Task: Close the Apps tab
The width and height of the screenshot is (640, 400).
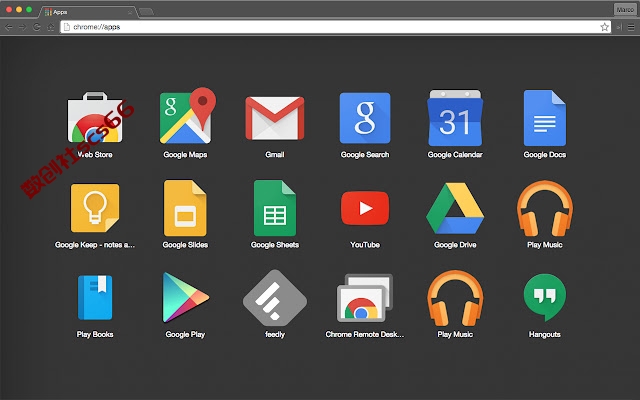Action: point(130,13)
